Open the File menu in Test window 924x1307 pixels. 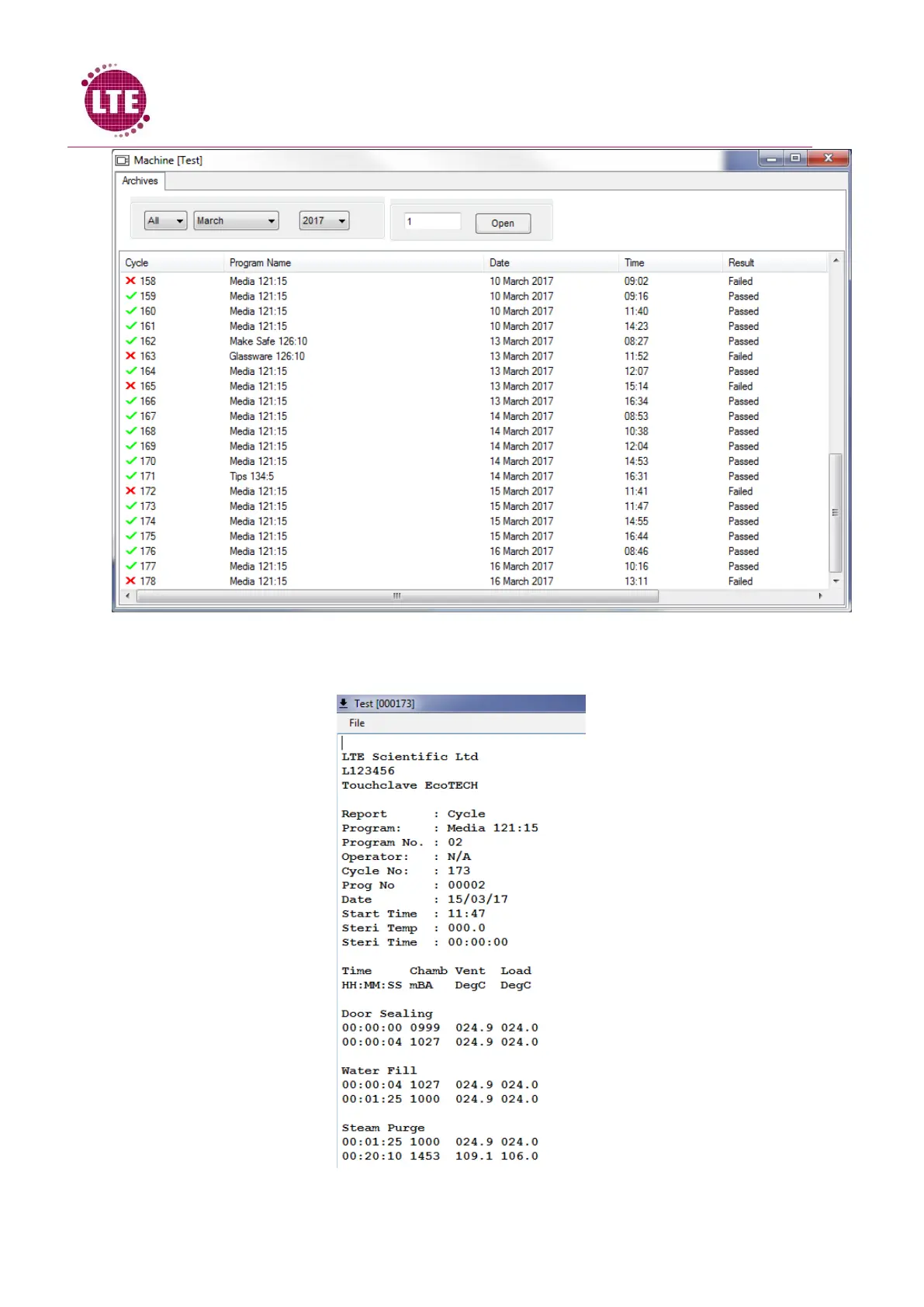coord(357,723)
